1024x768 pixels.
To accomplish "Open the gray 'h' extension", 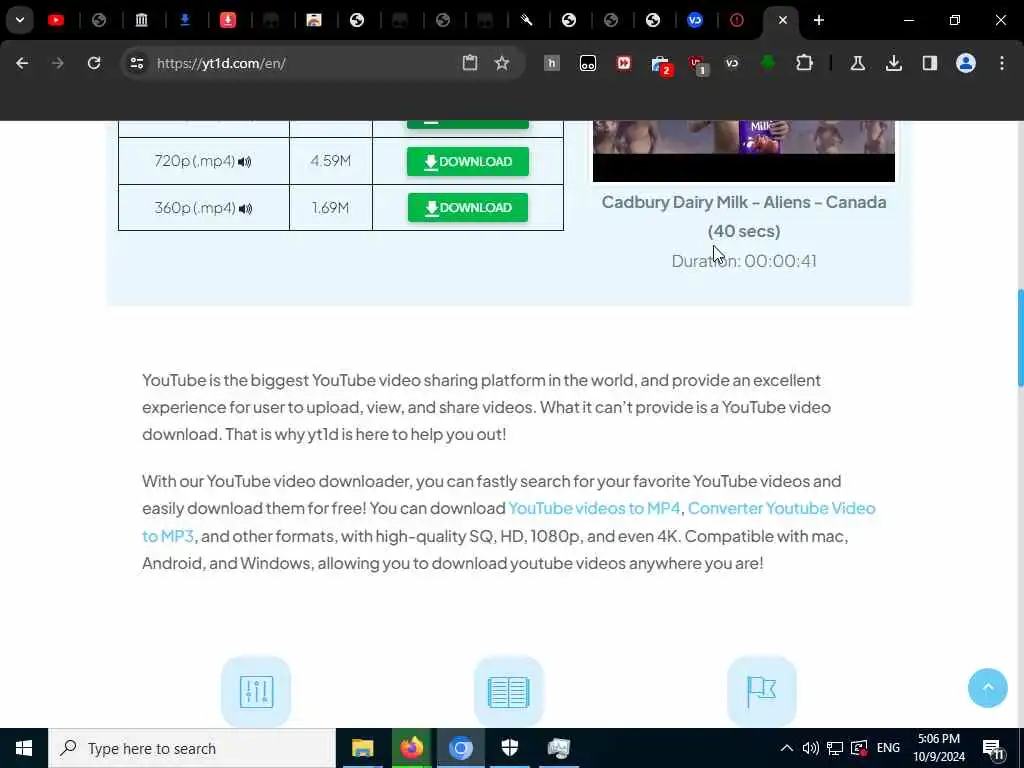I will [x=552, y=63].
